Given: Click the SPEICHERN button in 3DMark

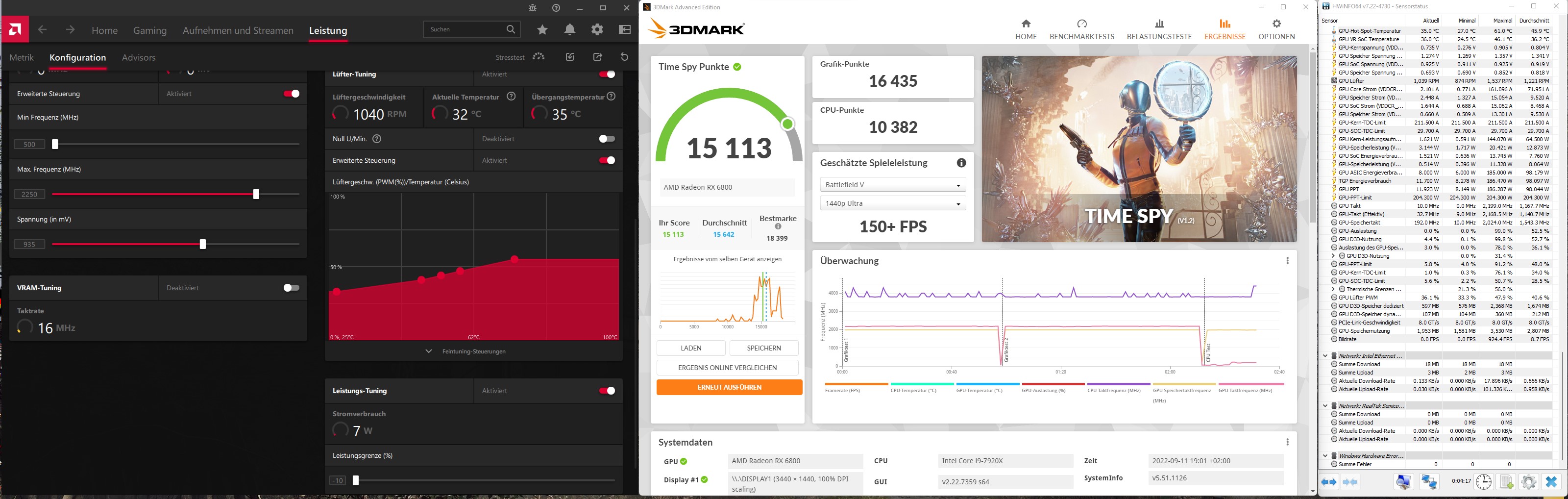Looking at the screenshot, I should point(764,348).
